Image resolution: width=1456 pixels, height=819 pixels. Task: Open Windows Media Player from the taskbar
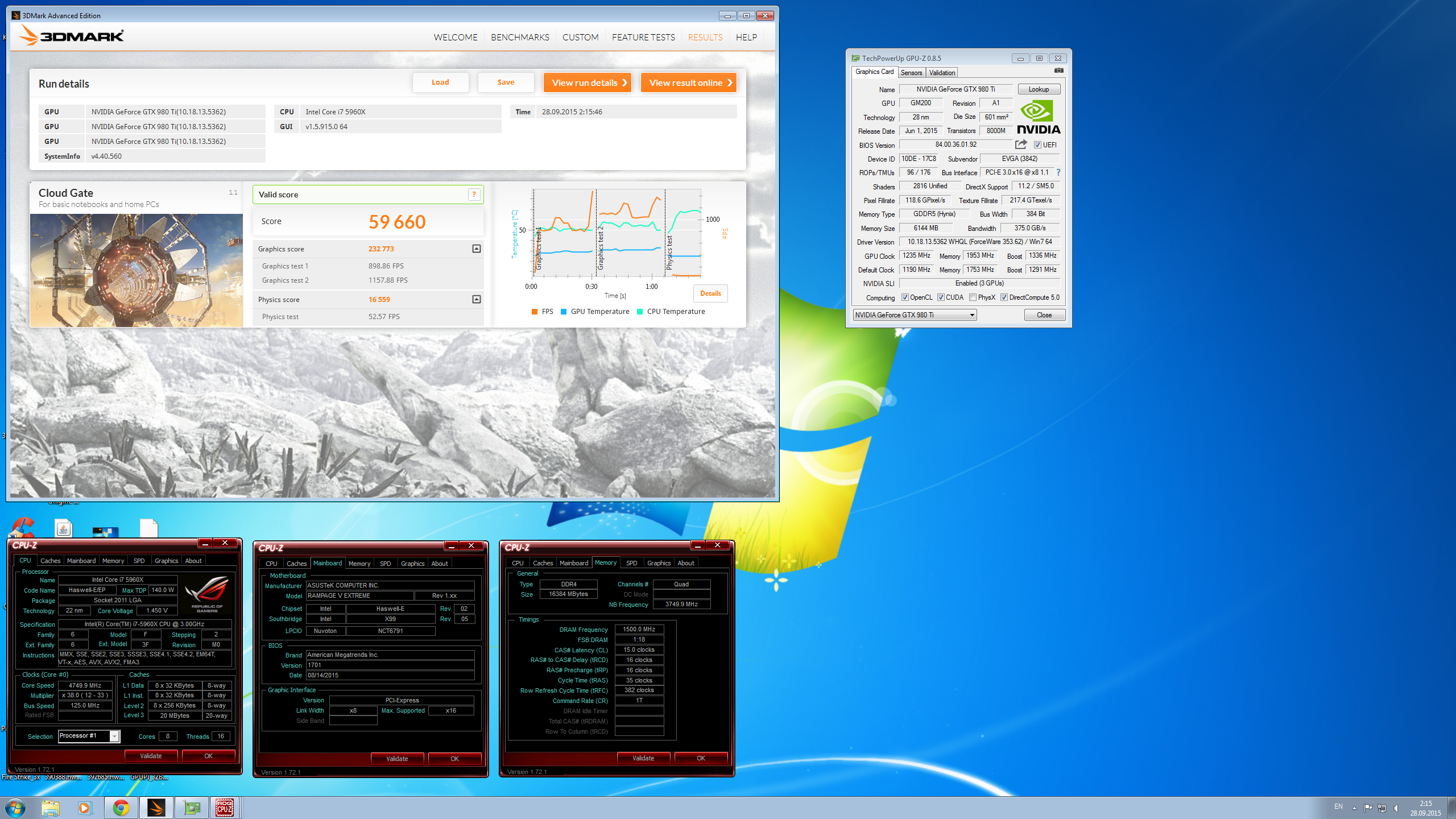tap(85, 808)
